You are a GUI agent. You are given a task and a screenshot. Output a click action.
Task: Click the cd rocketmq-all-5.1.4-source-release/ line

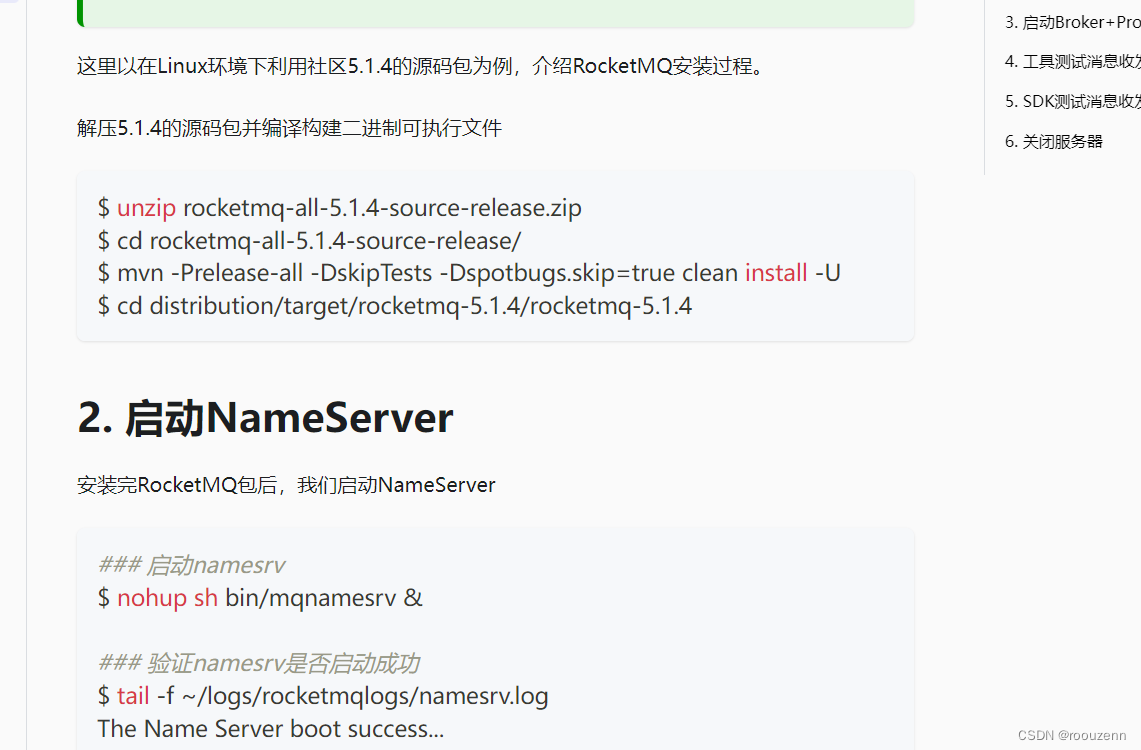coord(309,241)
